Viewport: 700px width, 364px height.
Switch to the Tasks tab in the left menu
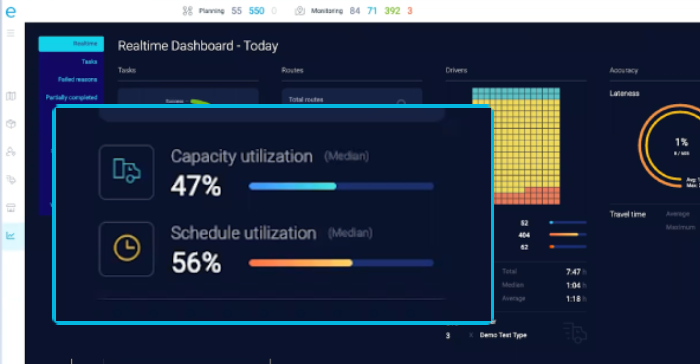click(89, 62)
